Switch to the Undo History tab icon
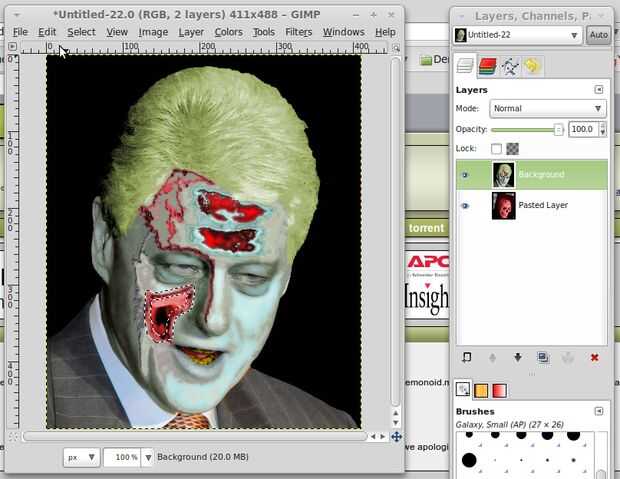This screenshot has height=479, width=620. click(532, 66)
